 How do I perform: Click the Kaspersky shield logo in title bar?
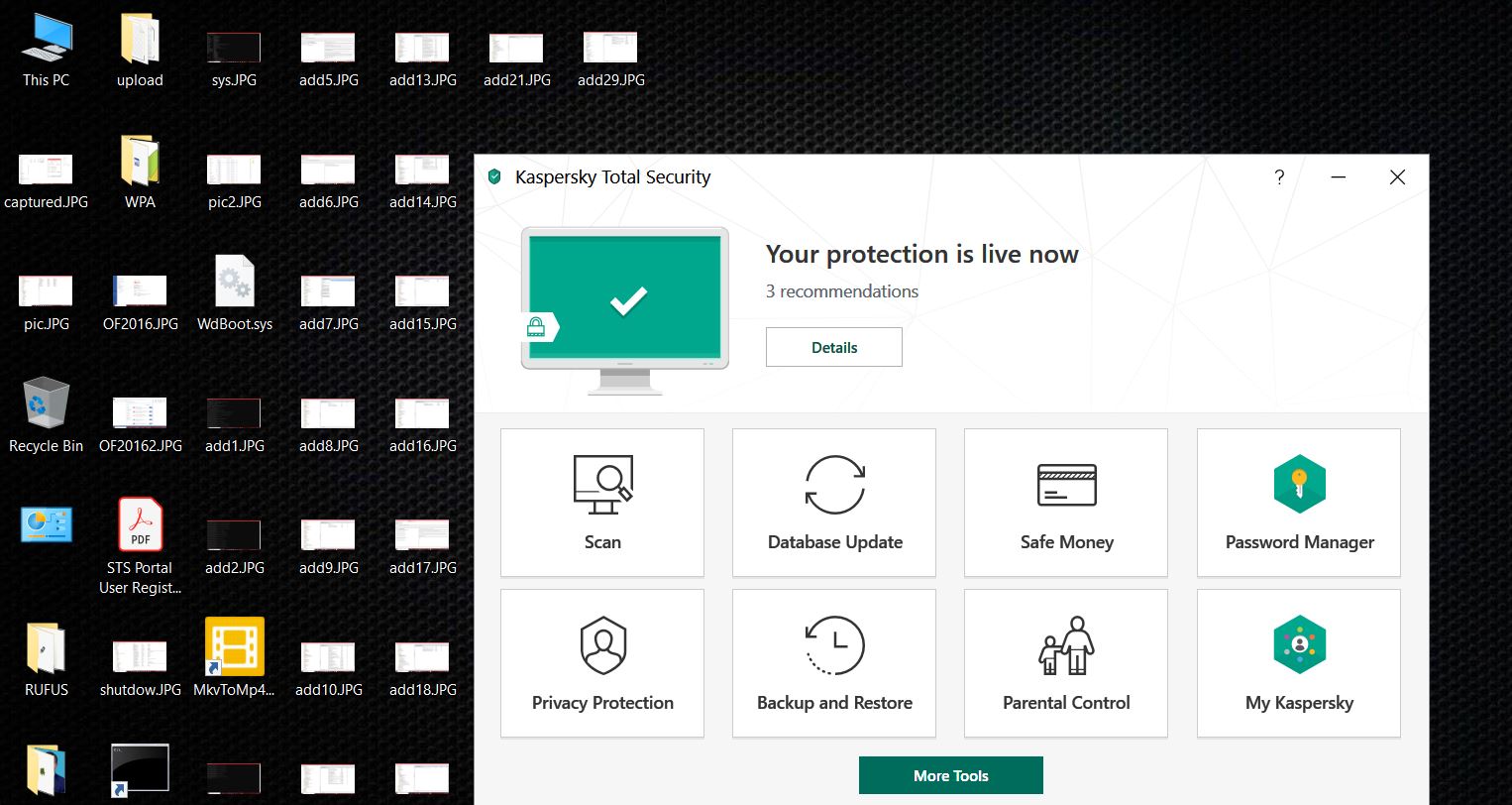[494, 177]
